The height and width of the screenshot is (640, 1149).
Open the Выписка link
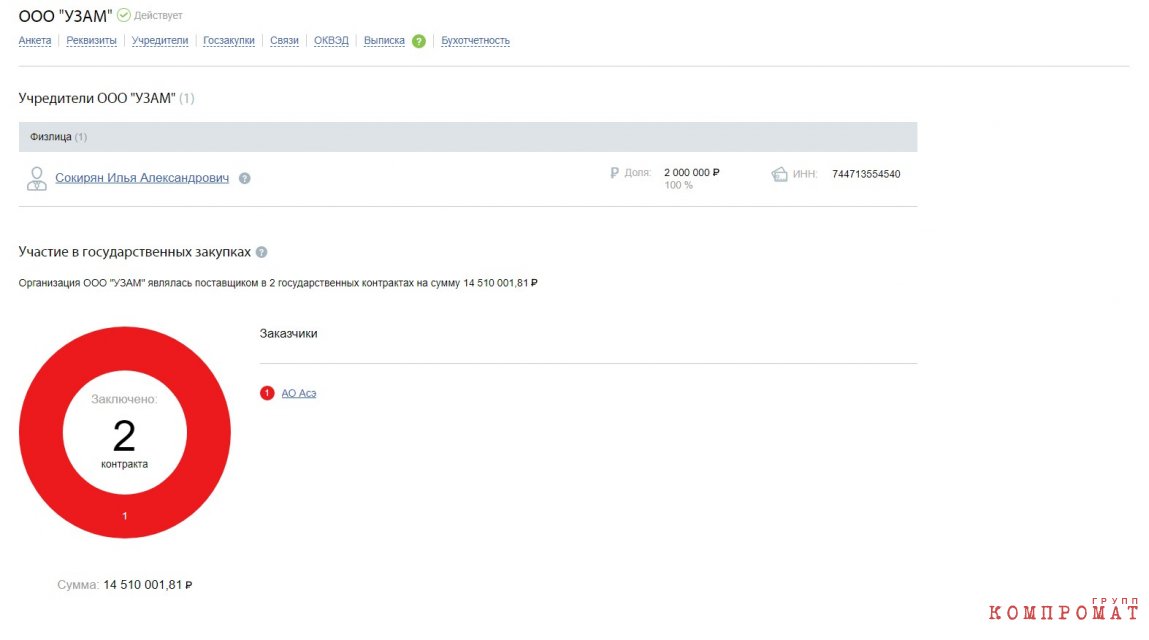coord(384,40)
